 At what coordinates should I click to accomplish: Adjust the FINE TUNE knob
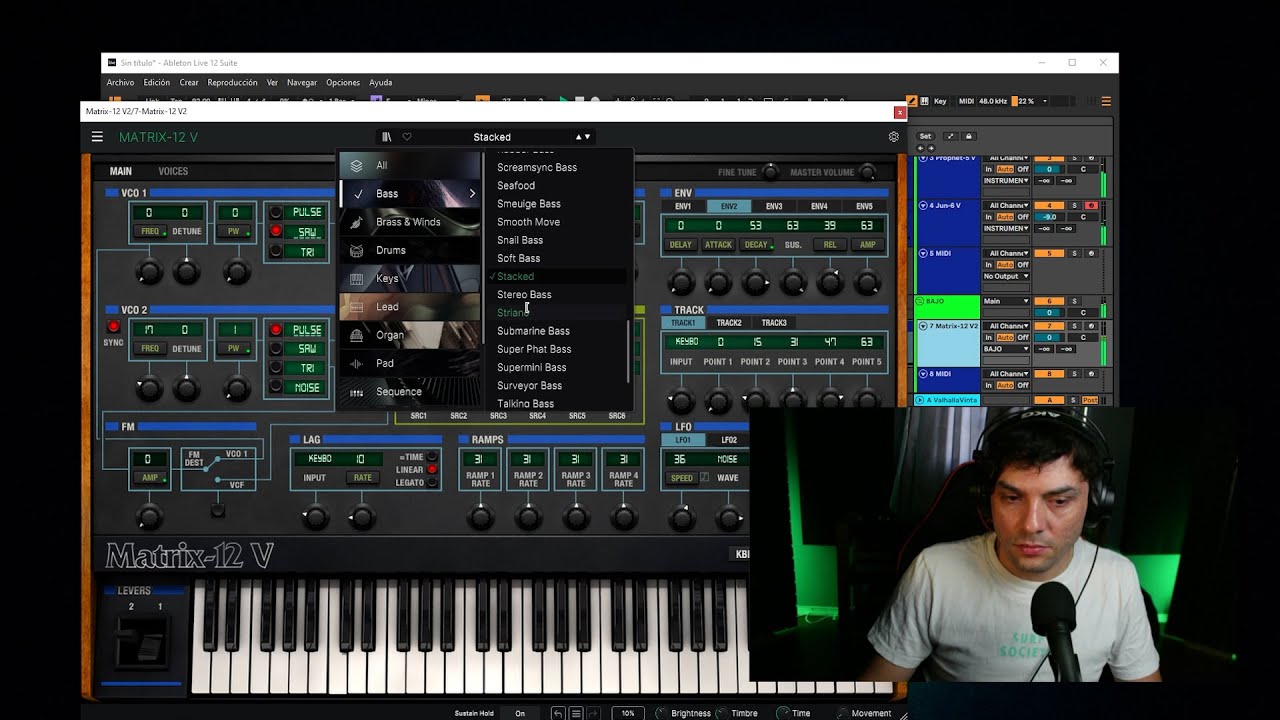click(770, 172)
